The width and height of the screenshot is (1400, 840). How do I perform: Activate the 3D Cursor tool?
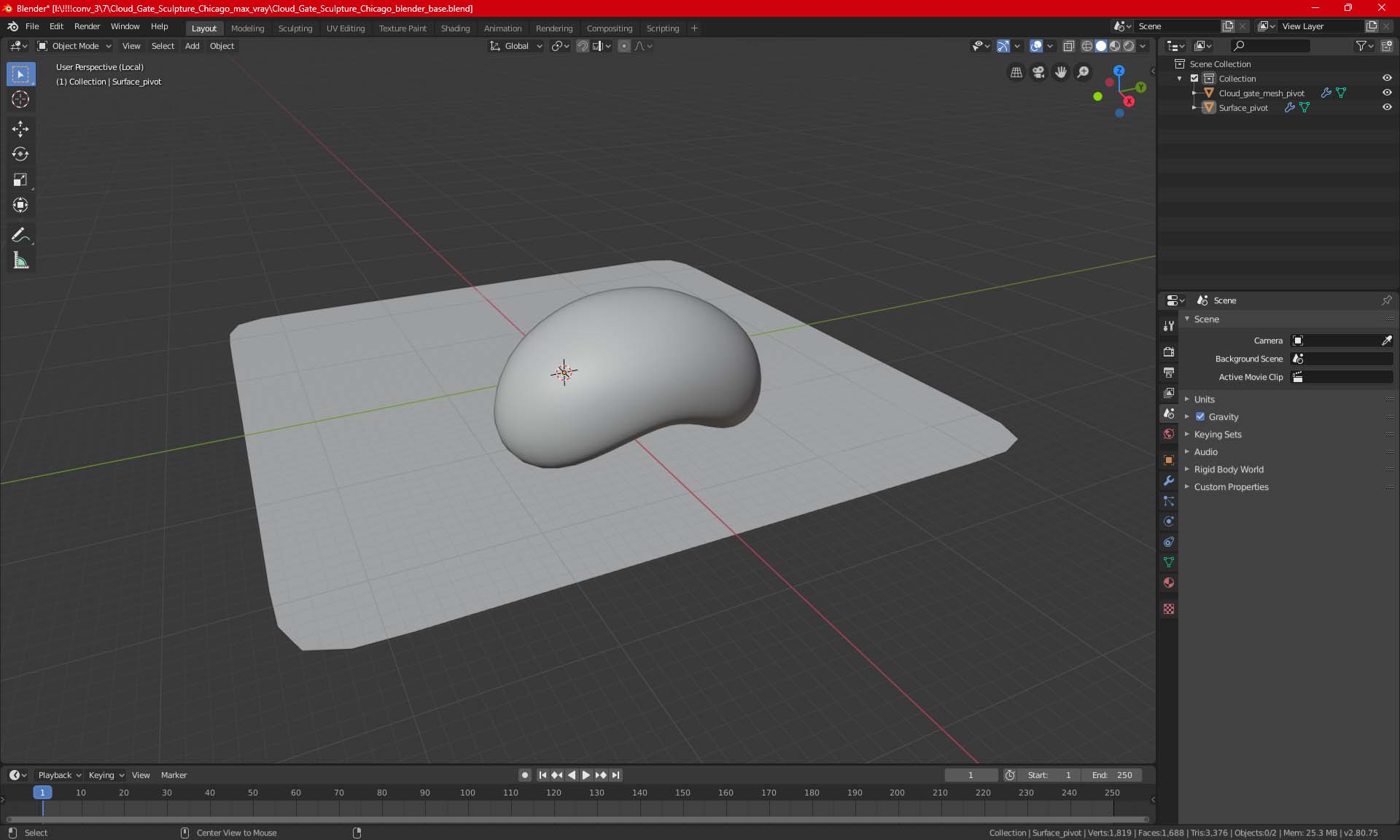tap(20, 99)
